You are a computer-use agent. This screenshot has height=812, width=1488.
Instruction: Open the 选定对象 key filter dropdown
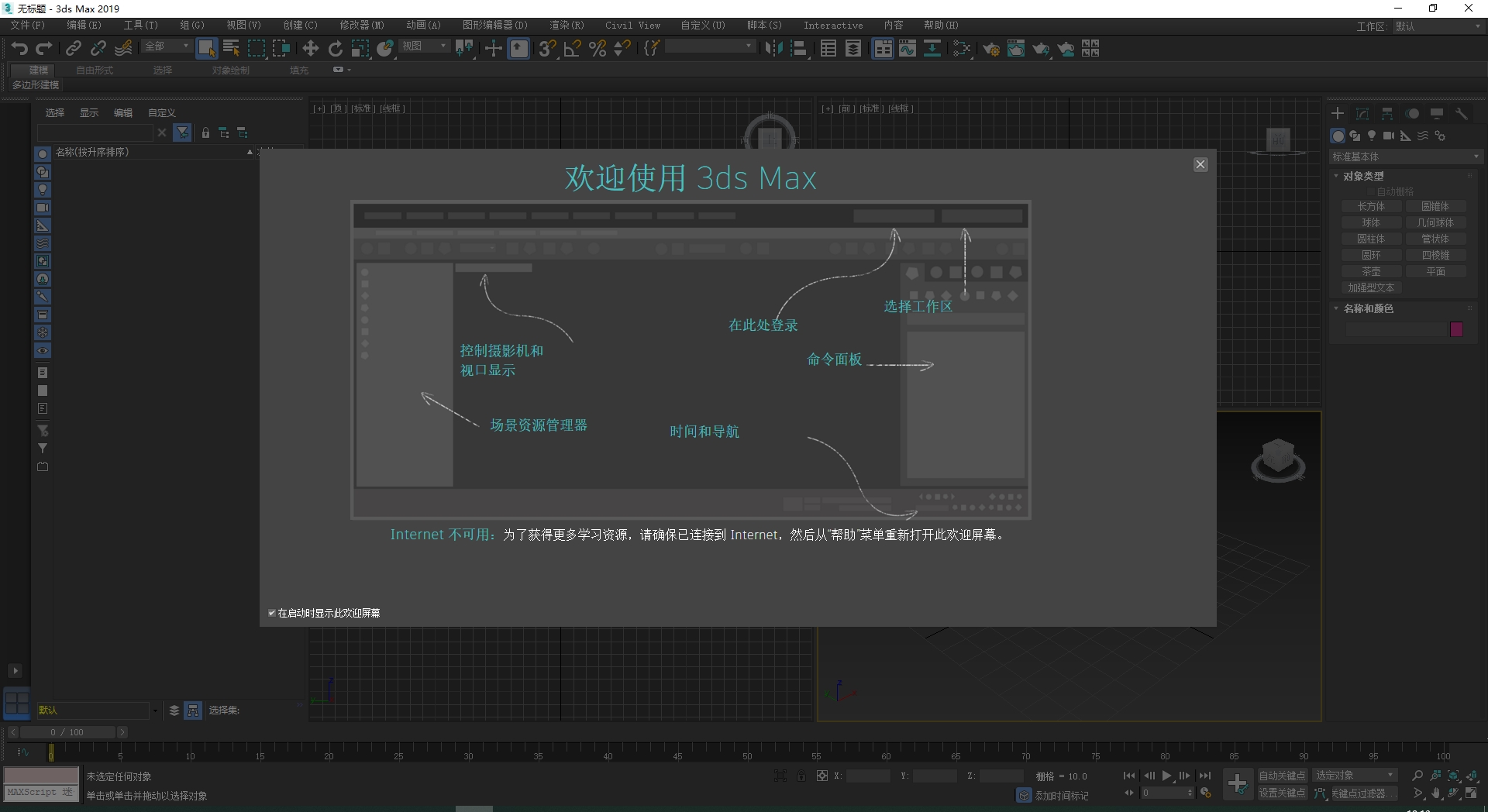(x=1354, y=776)
